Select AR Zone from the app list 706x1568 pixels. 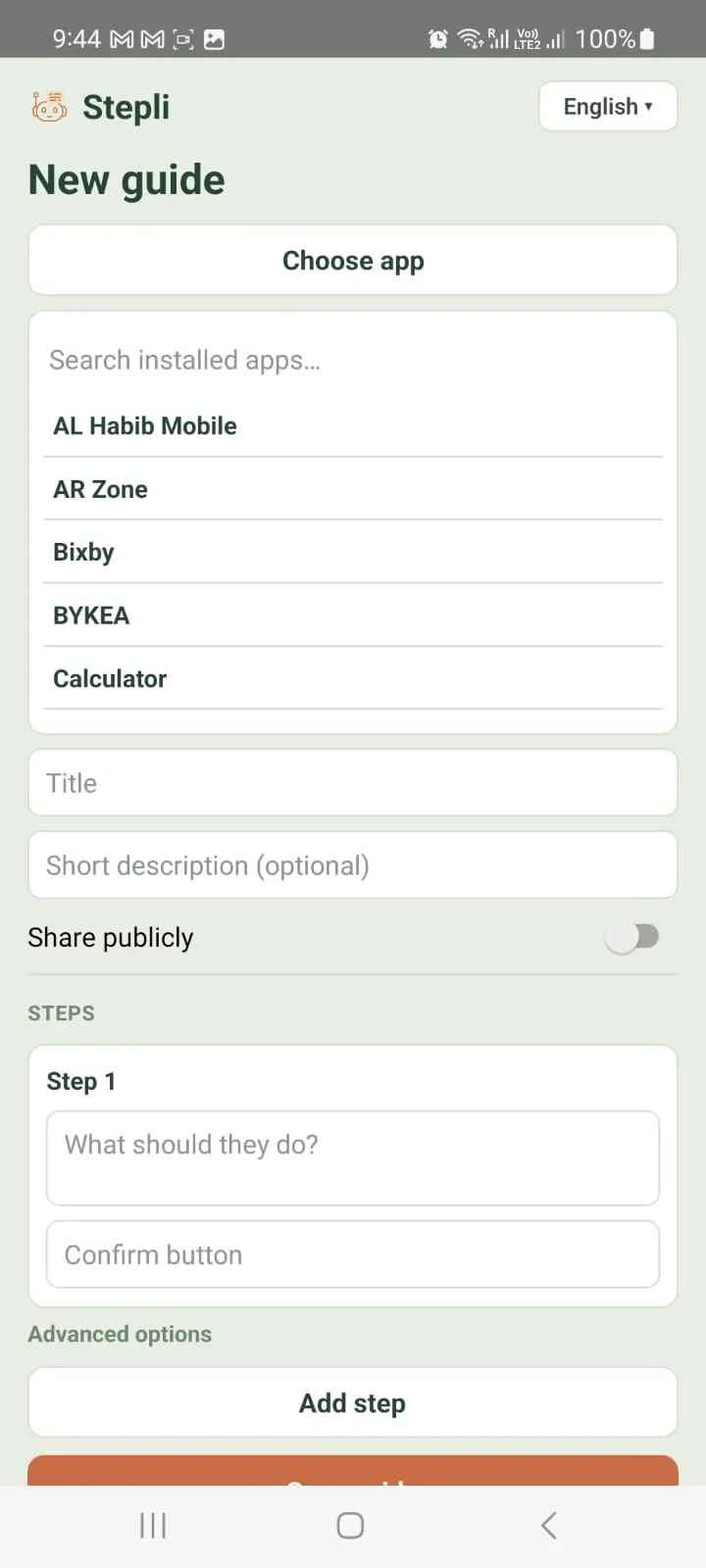[x=353, y=489]
